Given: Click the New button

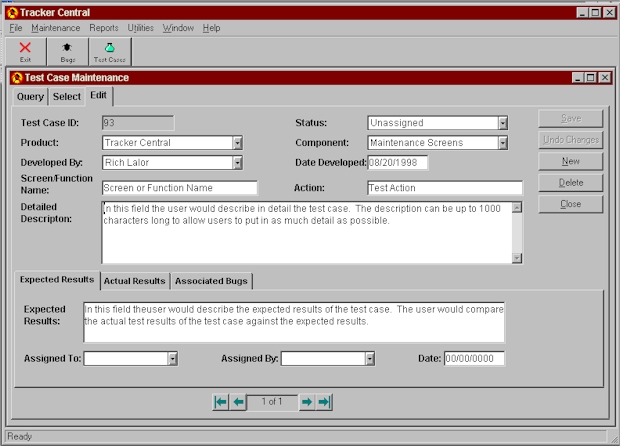Looking at the screenshot, I should click(x=571, y=161).
